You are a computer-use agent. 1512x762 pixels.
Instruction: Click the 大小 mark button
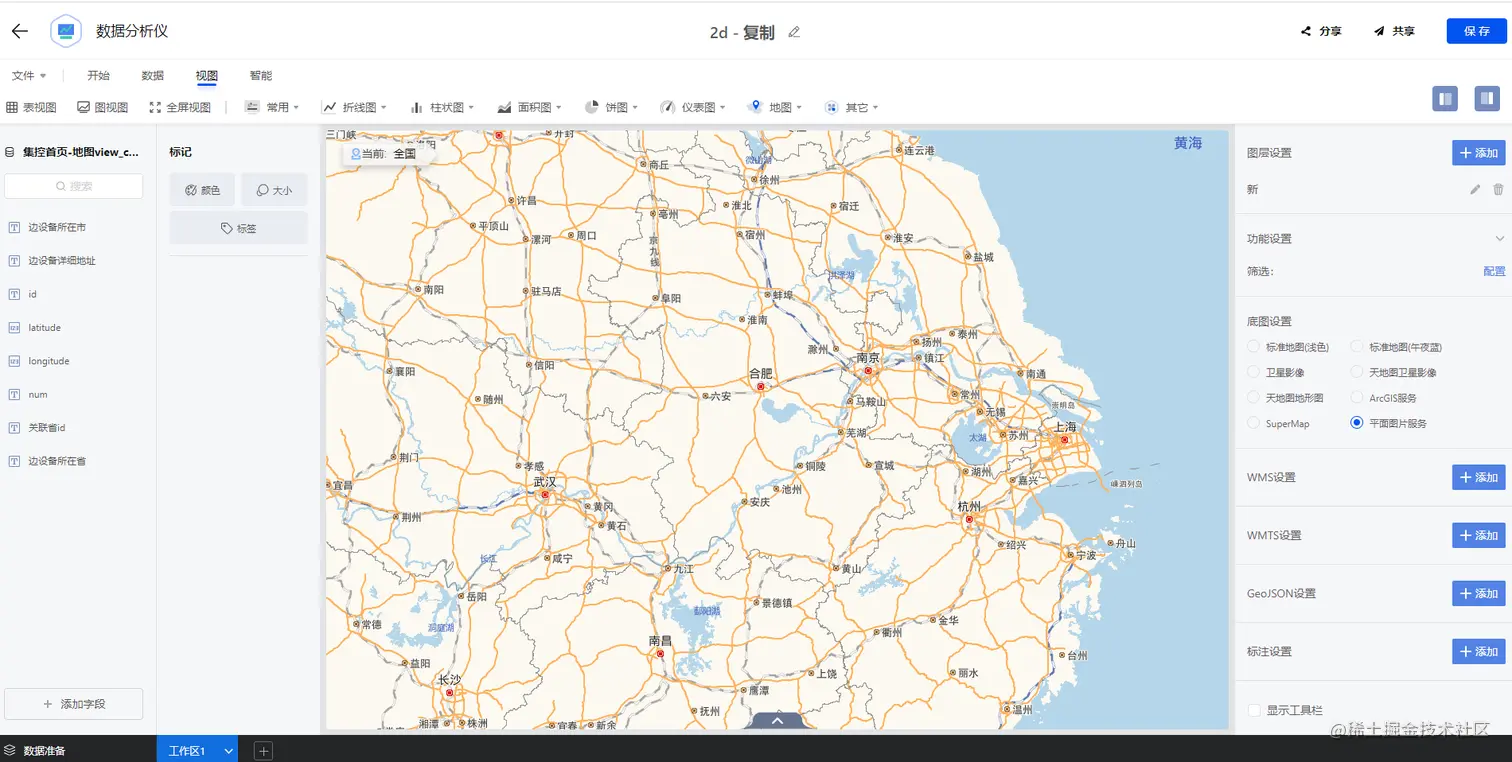pos(274,190)
